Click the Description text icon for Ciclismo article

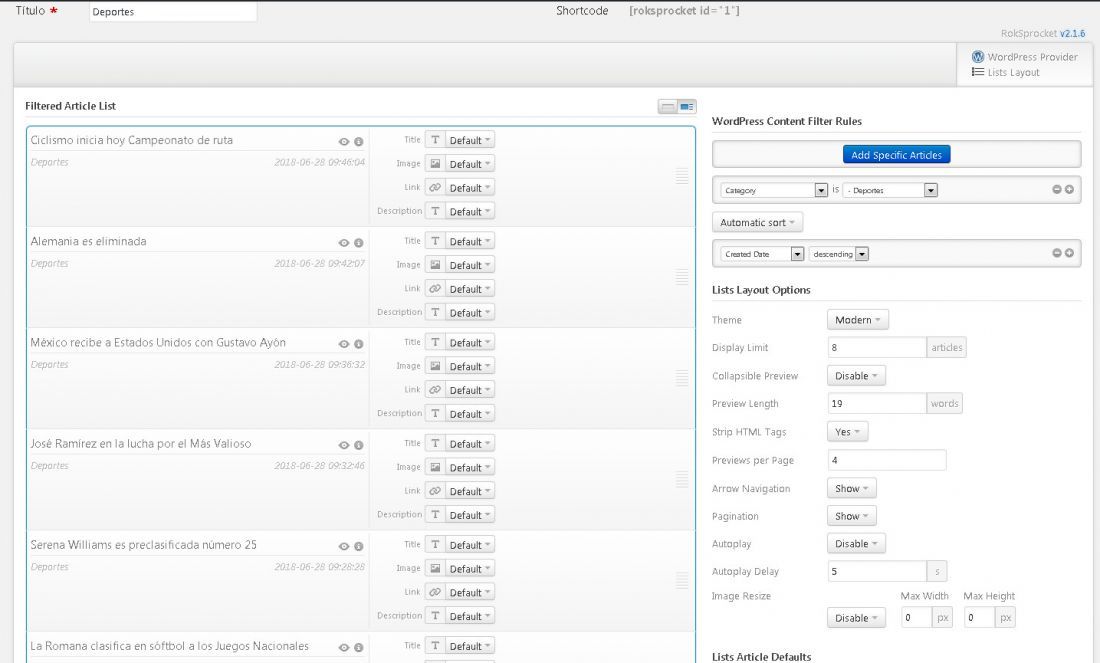[435, 211]
